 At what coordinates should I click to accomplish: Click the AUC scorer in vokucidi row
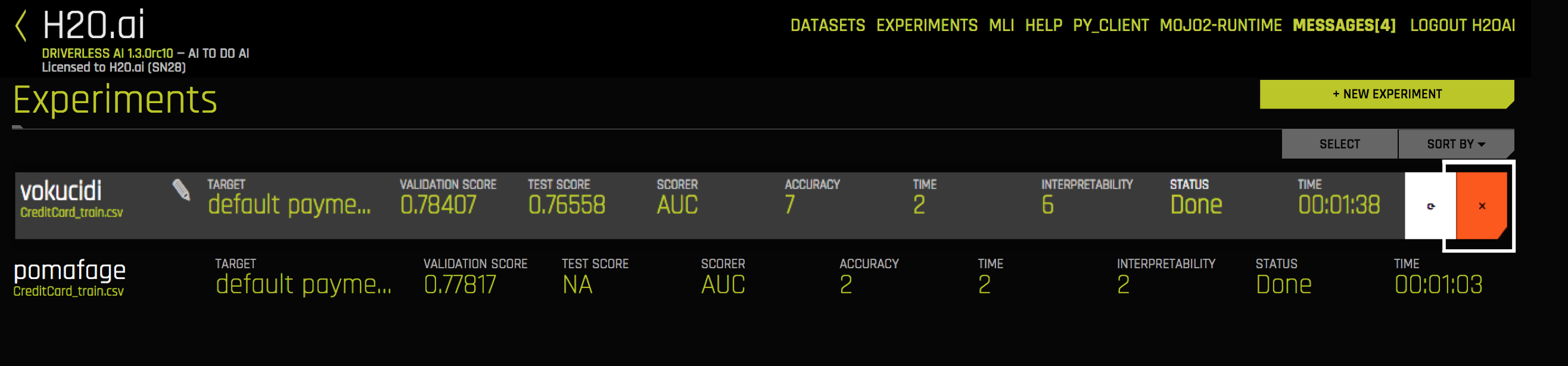click(677, 205)
